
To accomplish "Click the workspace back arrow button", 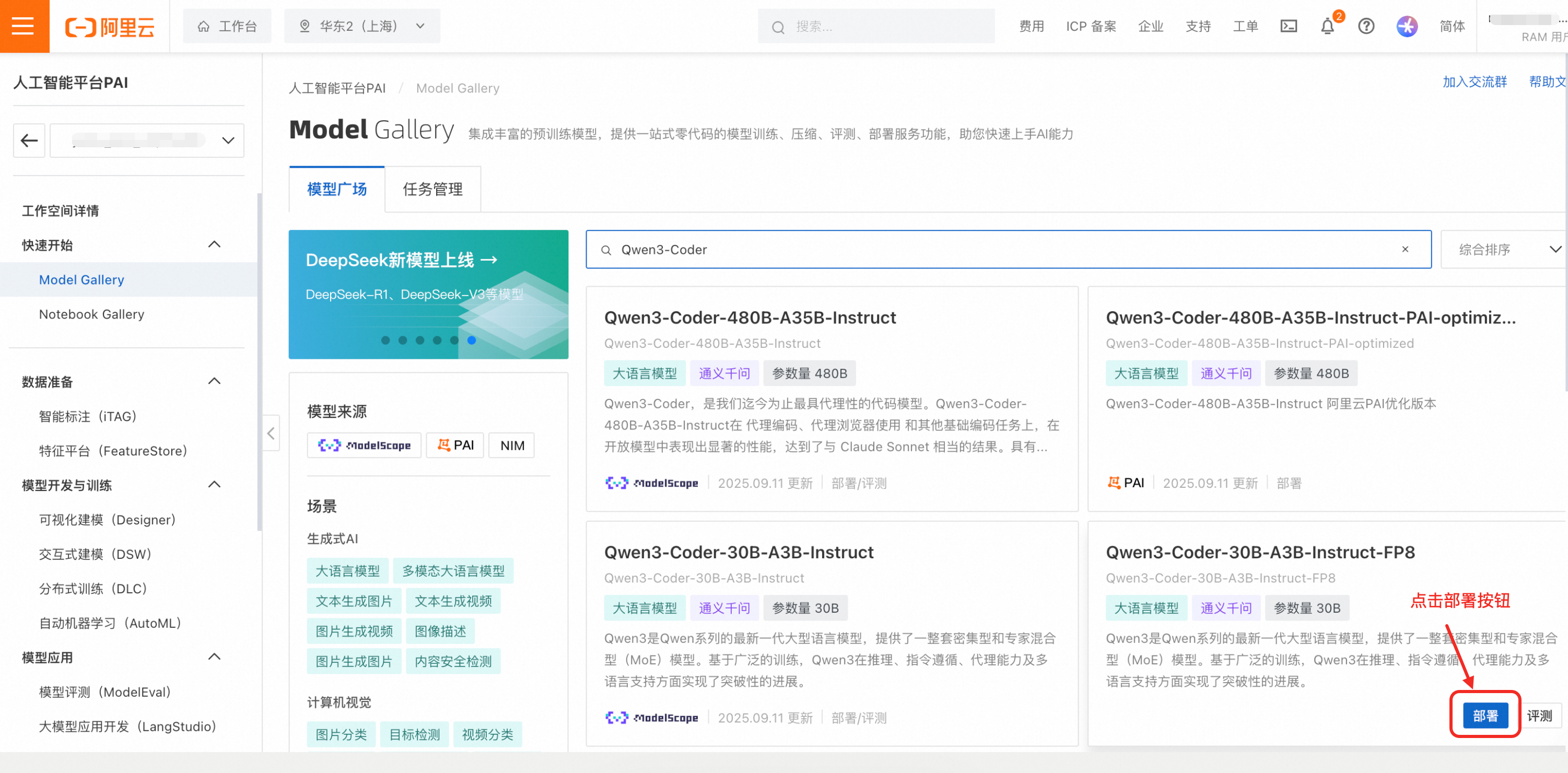I will coord(29,140).
